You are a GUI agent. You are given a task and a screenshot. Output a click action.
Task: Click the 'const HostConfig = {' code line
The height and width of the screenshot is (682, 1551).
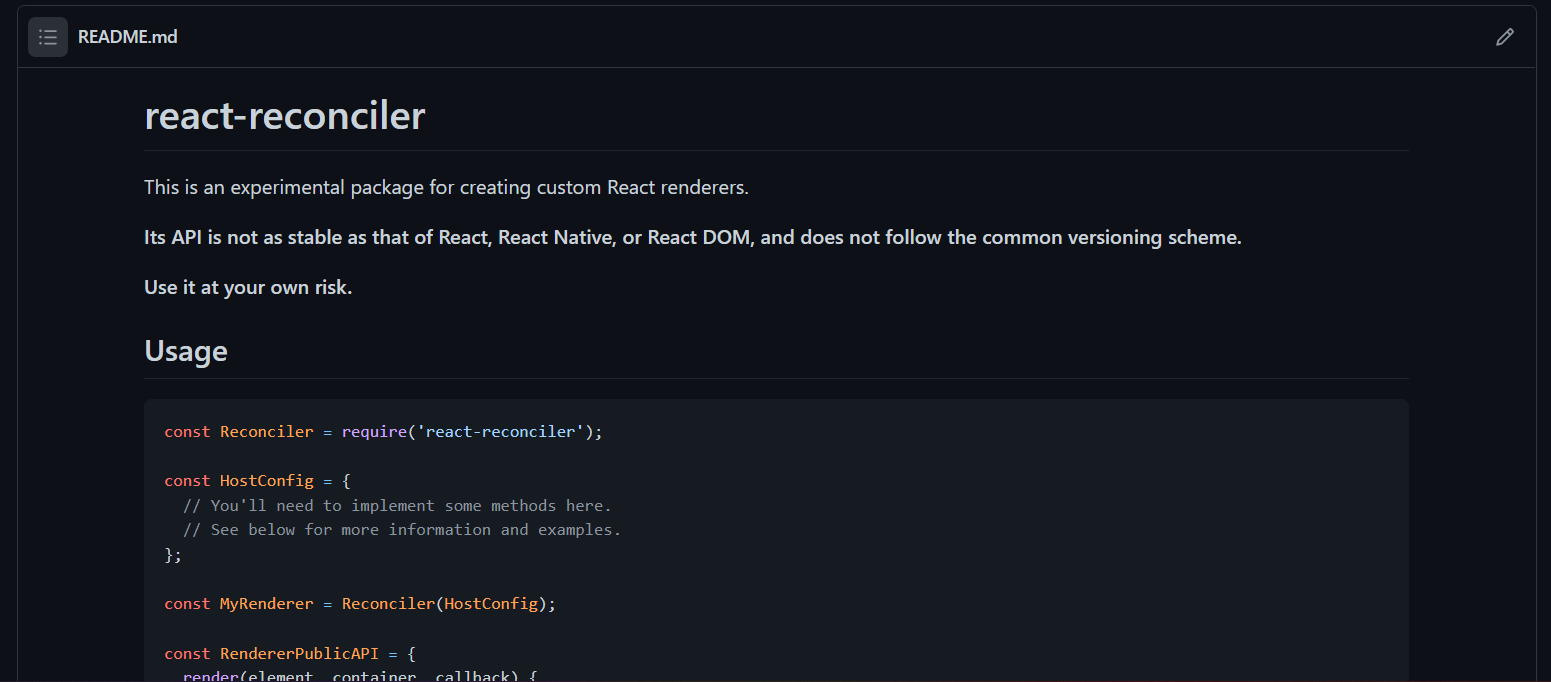pyautogui.click(x=258, y=481)
